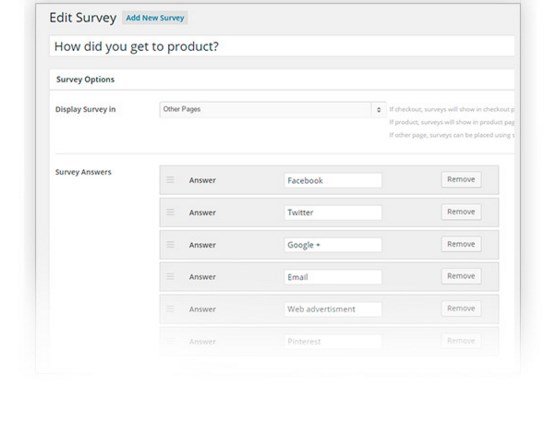548x428 pixels.
Task: Click the Twitter answer text field
Action: (333, 212)
